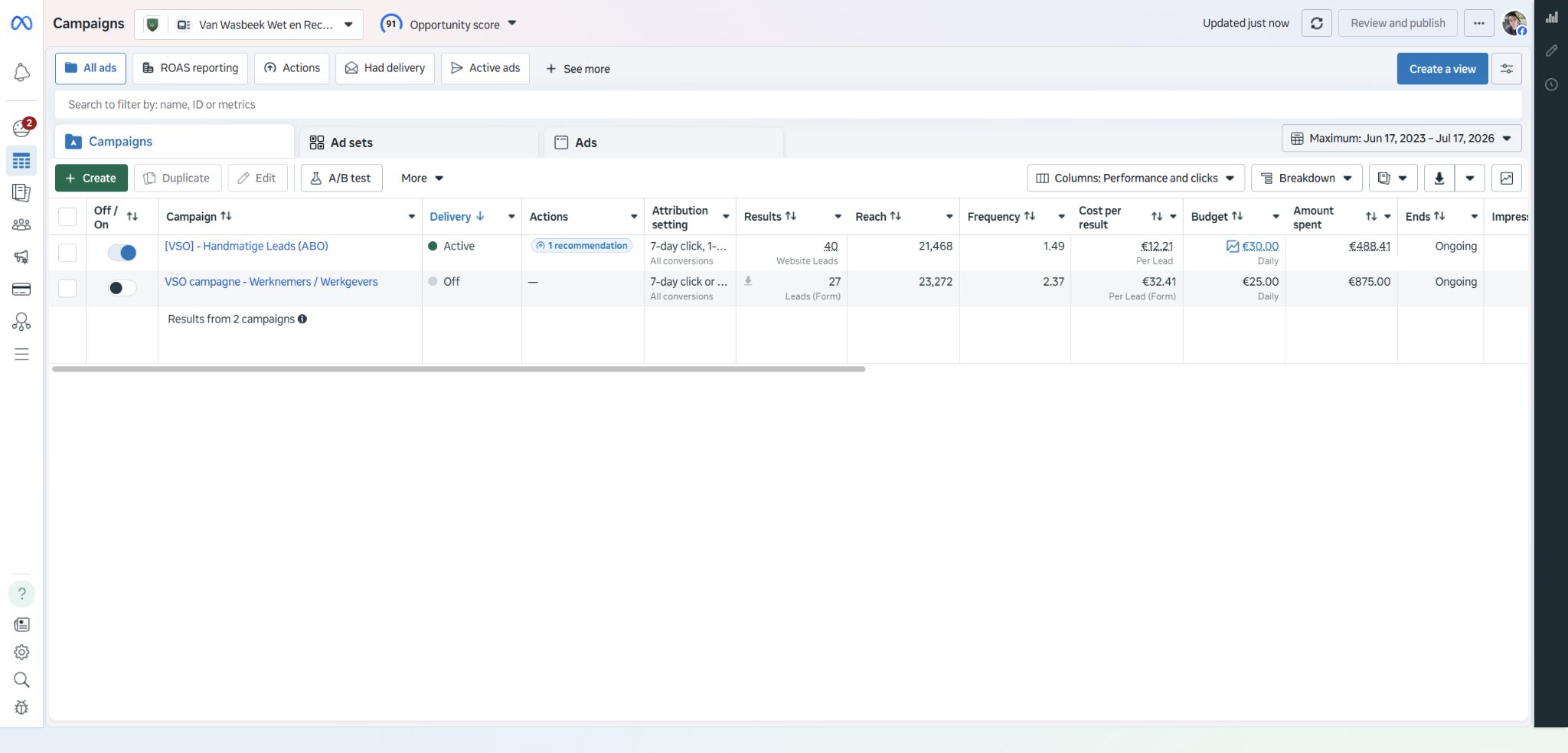Click the pencil edit icon in the right rail
The width and height of the screenshot is (1568, 753).
pos(1551,51)
